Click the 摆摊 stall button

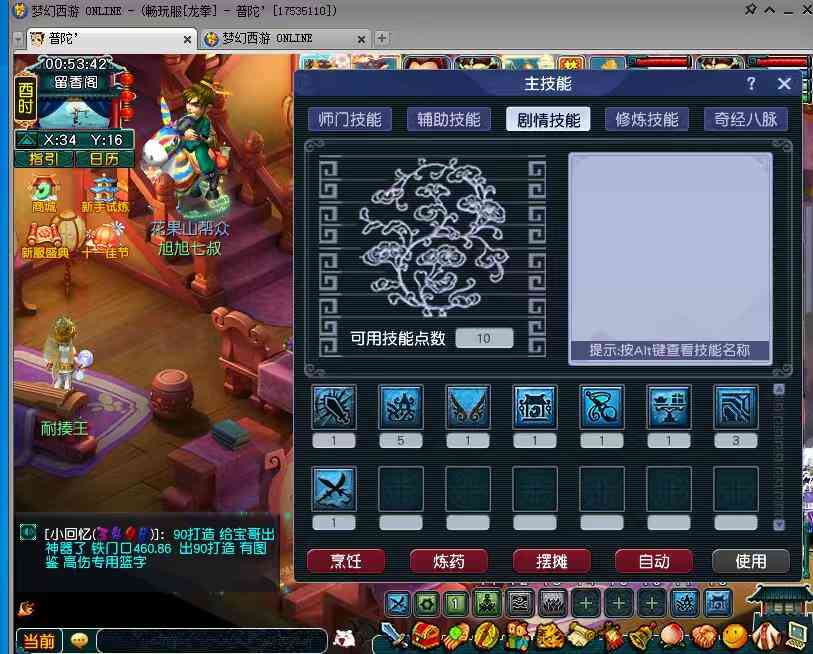click(551, 561)
